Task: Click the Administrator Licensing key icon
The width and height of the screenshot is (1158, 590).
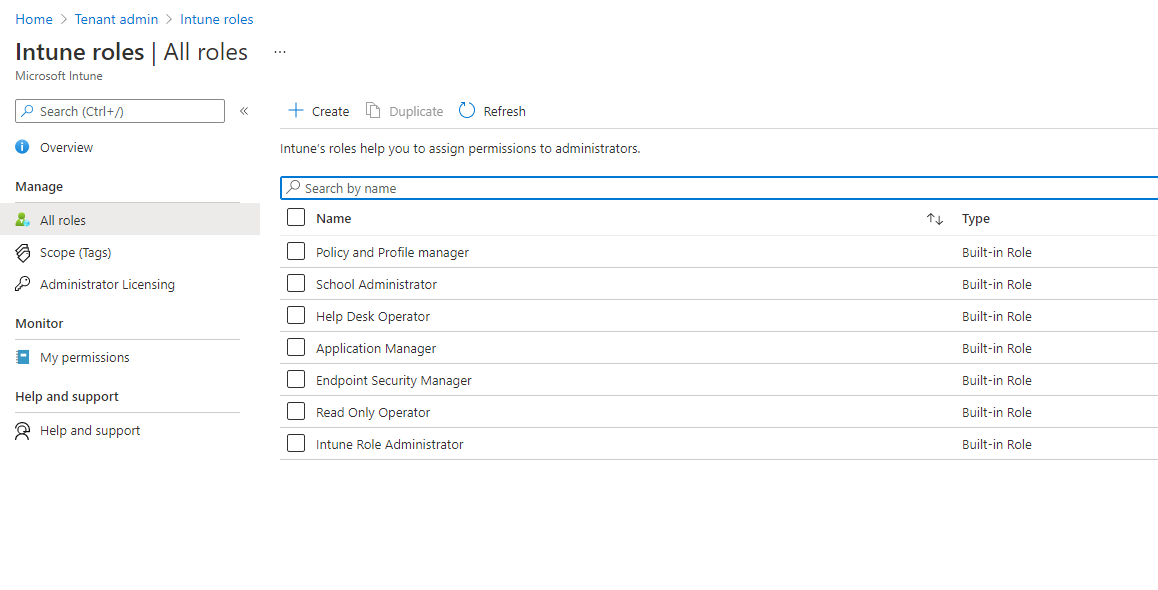Action: point(23,284)
